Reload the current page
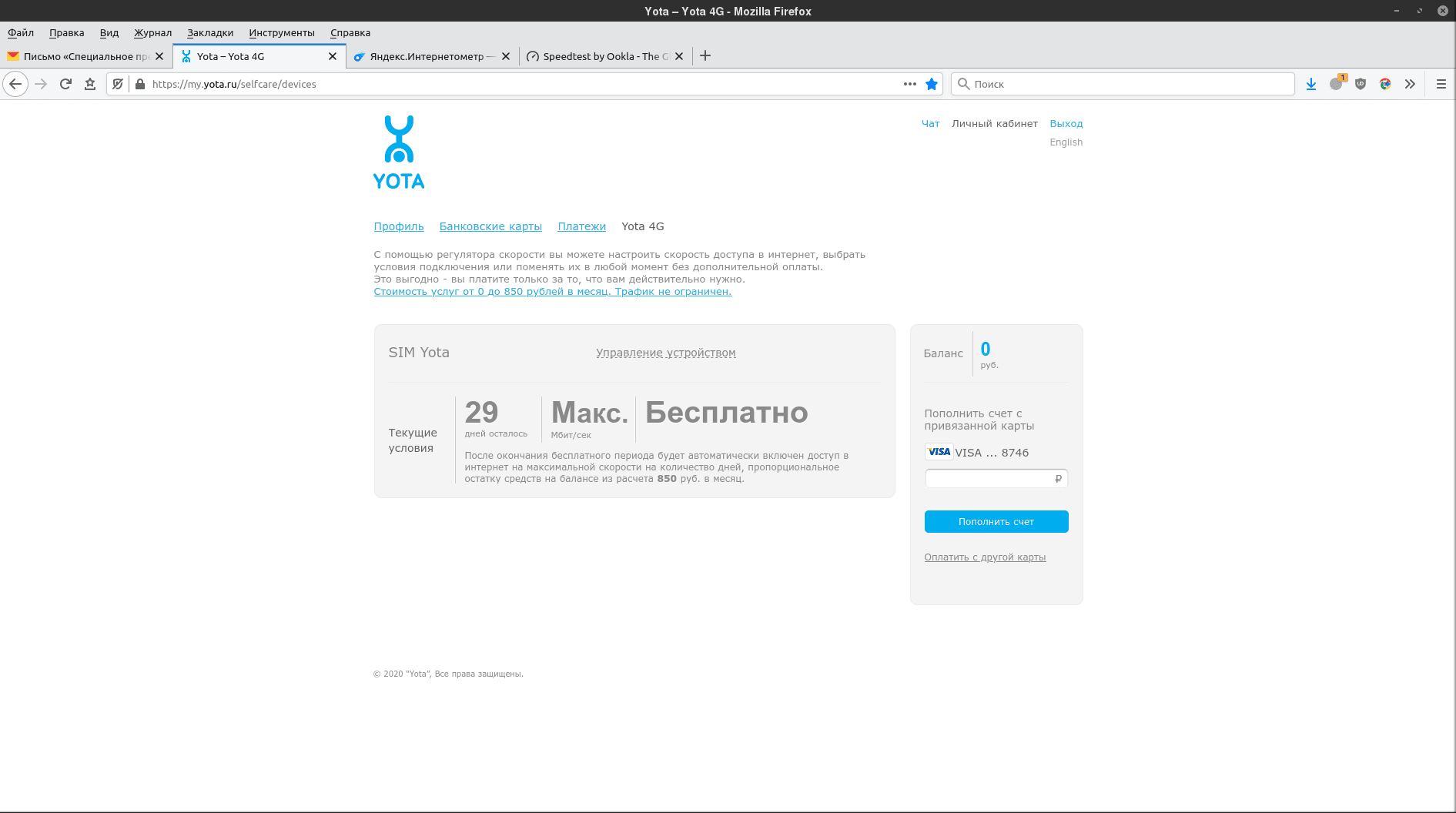The image size is (1456, 813). point(65,84)
